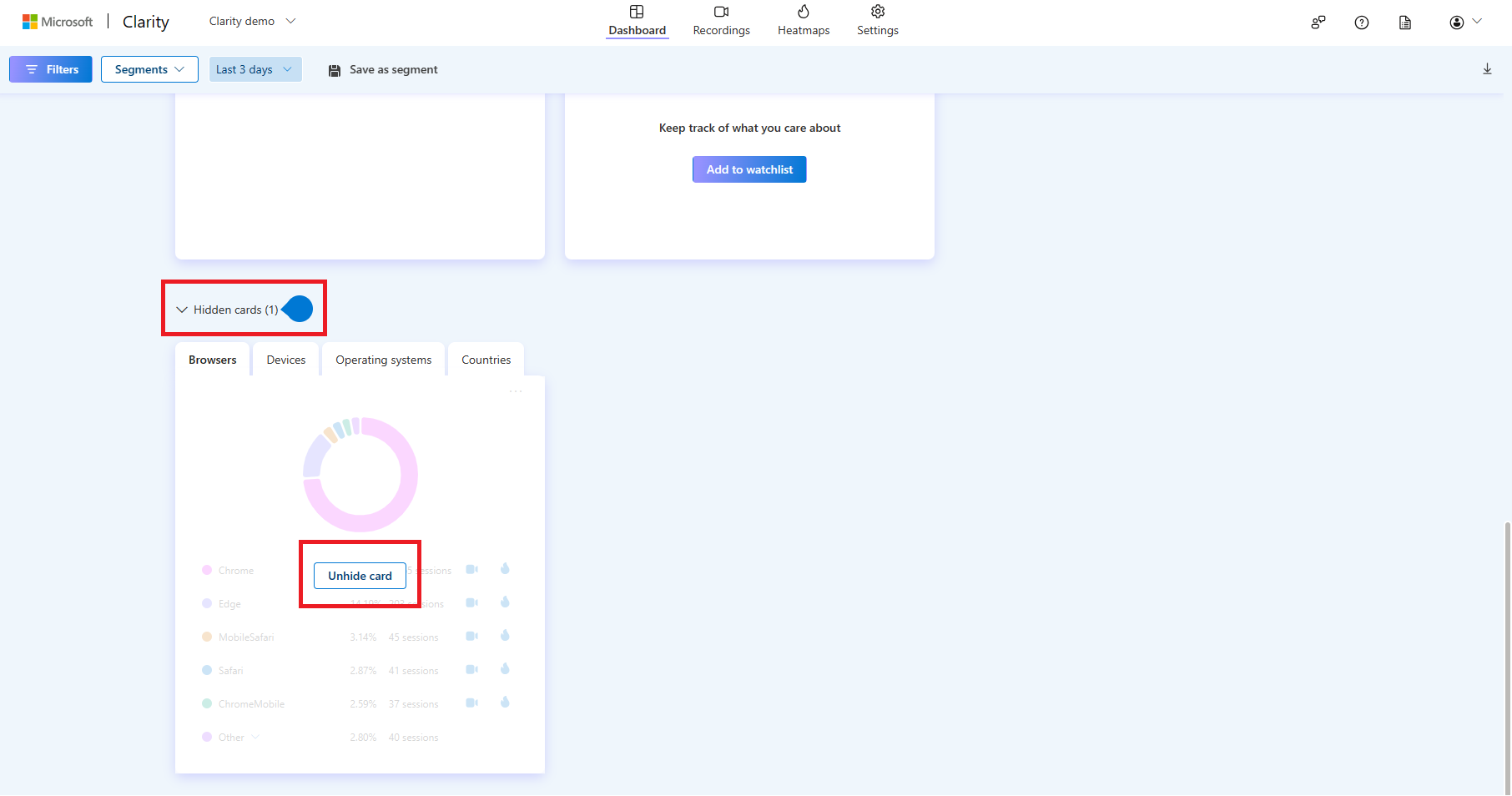Select the Browsers tab

tap(213, 360)
